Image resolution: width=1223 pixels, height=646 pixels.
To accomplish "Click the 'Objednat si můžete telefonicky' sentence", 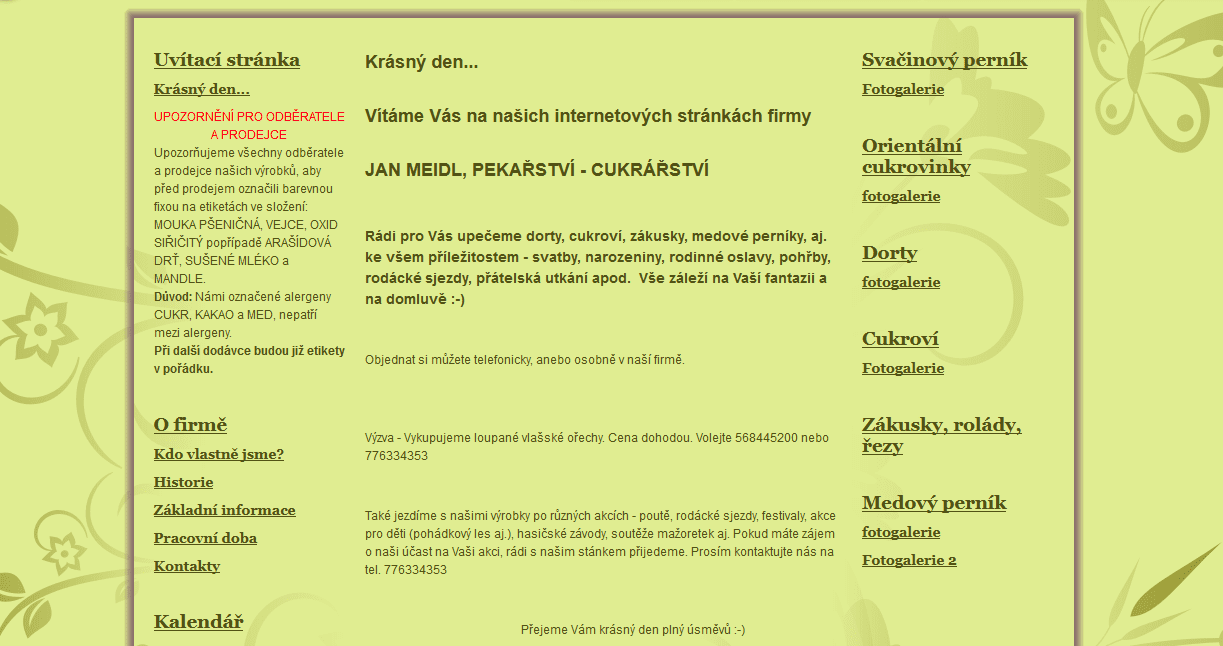I will coord(525,360).
